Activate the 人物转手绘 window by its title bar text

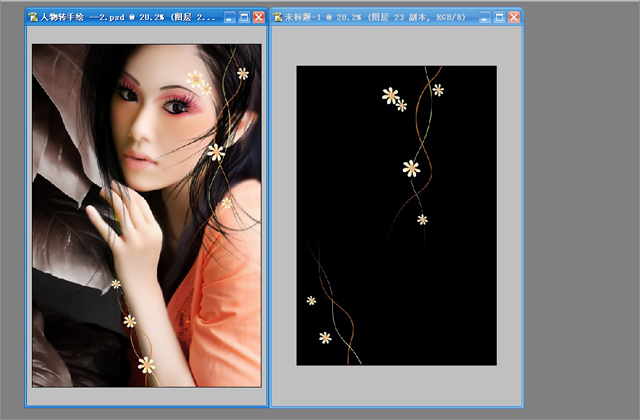tap(128, 17)
